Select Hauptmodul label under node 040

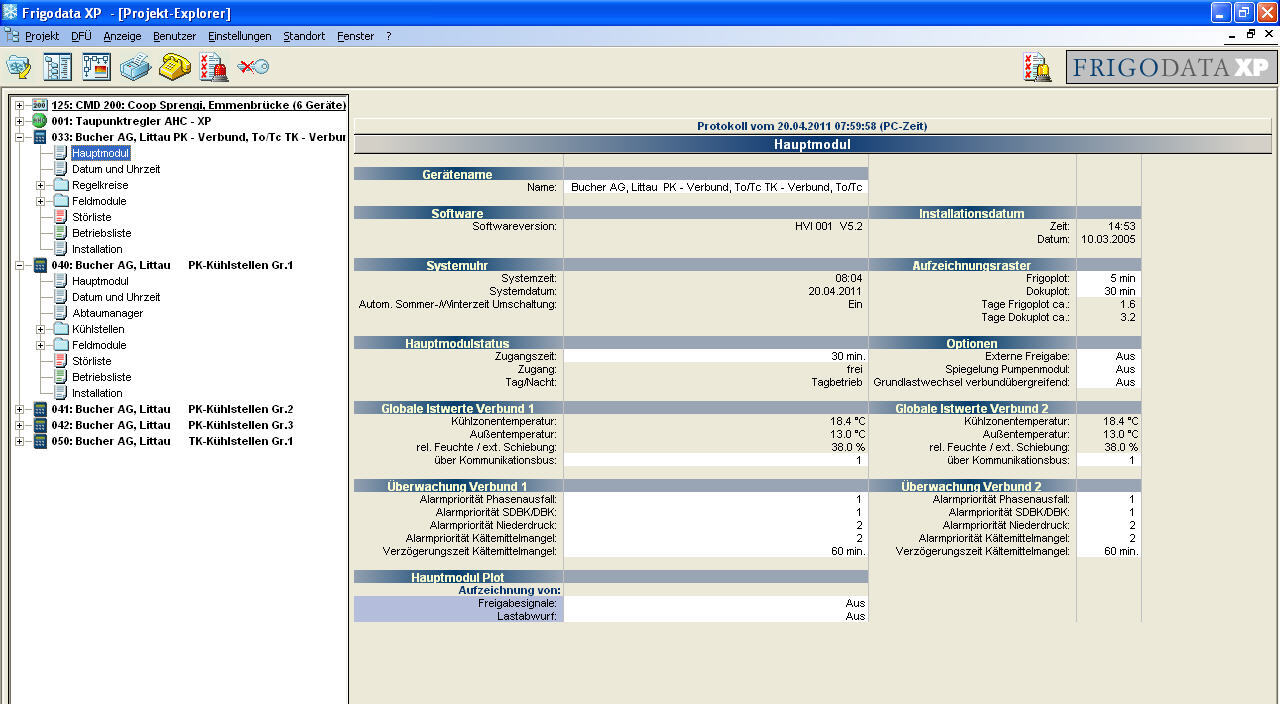pyautogui.click(x=100, y=281)
